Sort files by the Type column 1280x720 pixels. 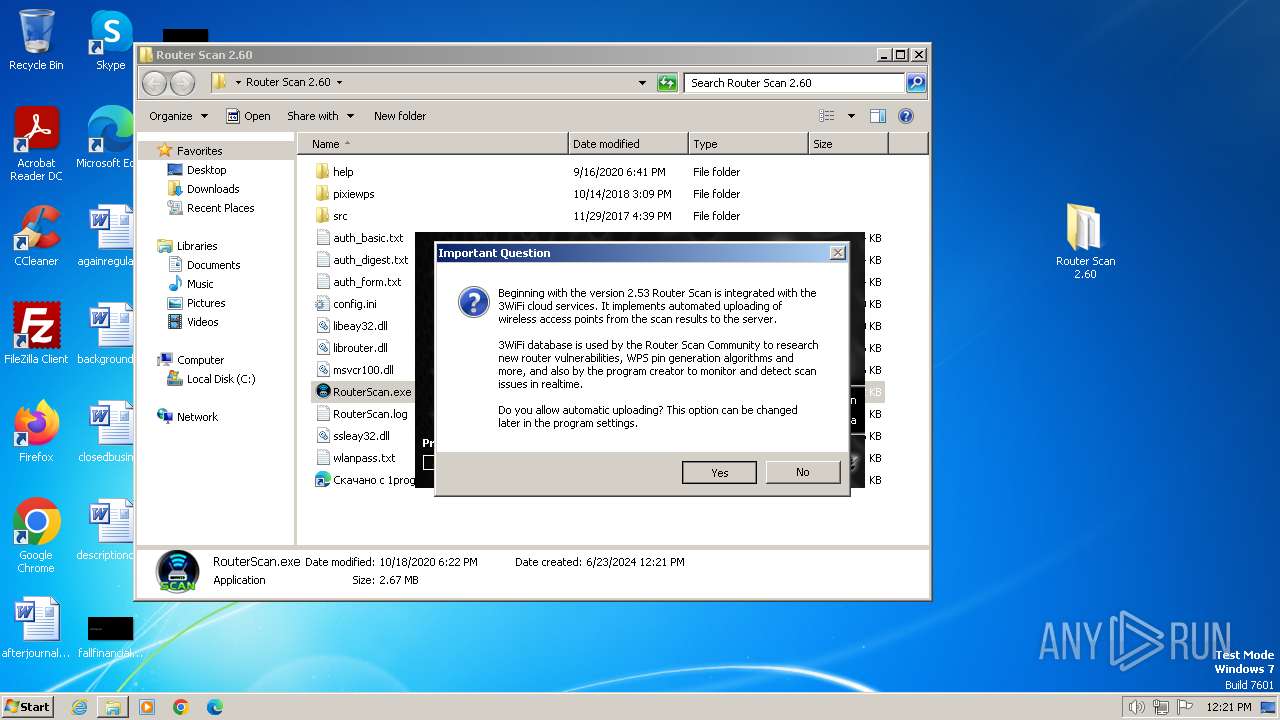748,144
